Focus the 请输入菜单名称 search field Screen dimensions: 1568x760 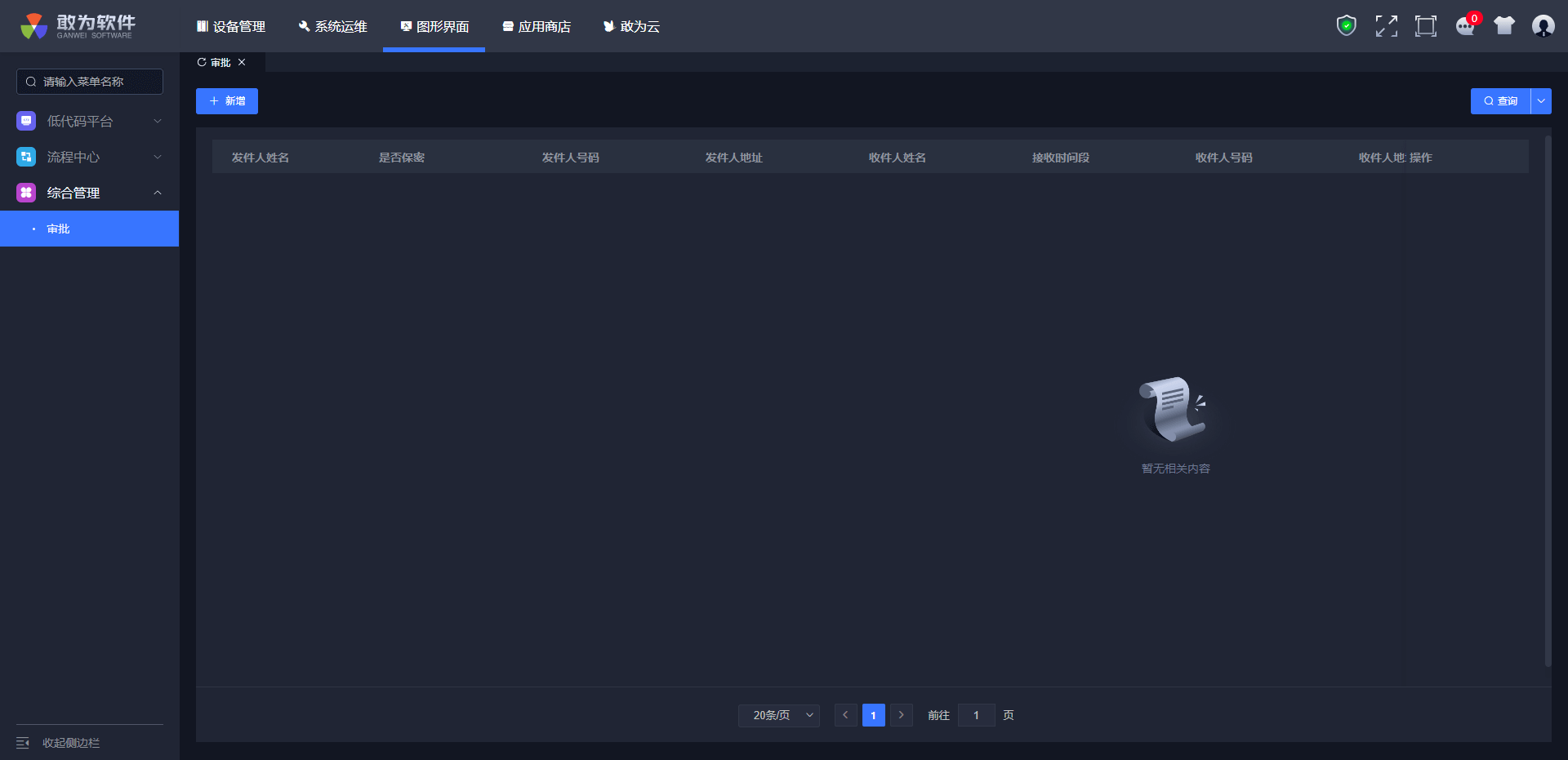coord(90,82)
